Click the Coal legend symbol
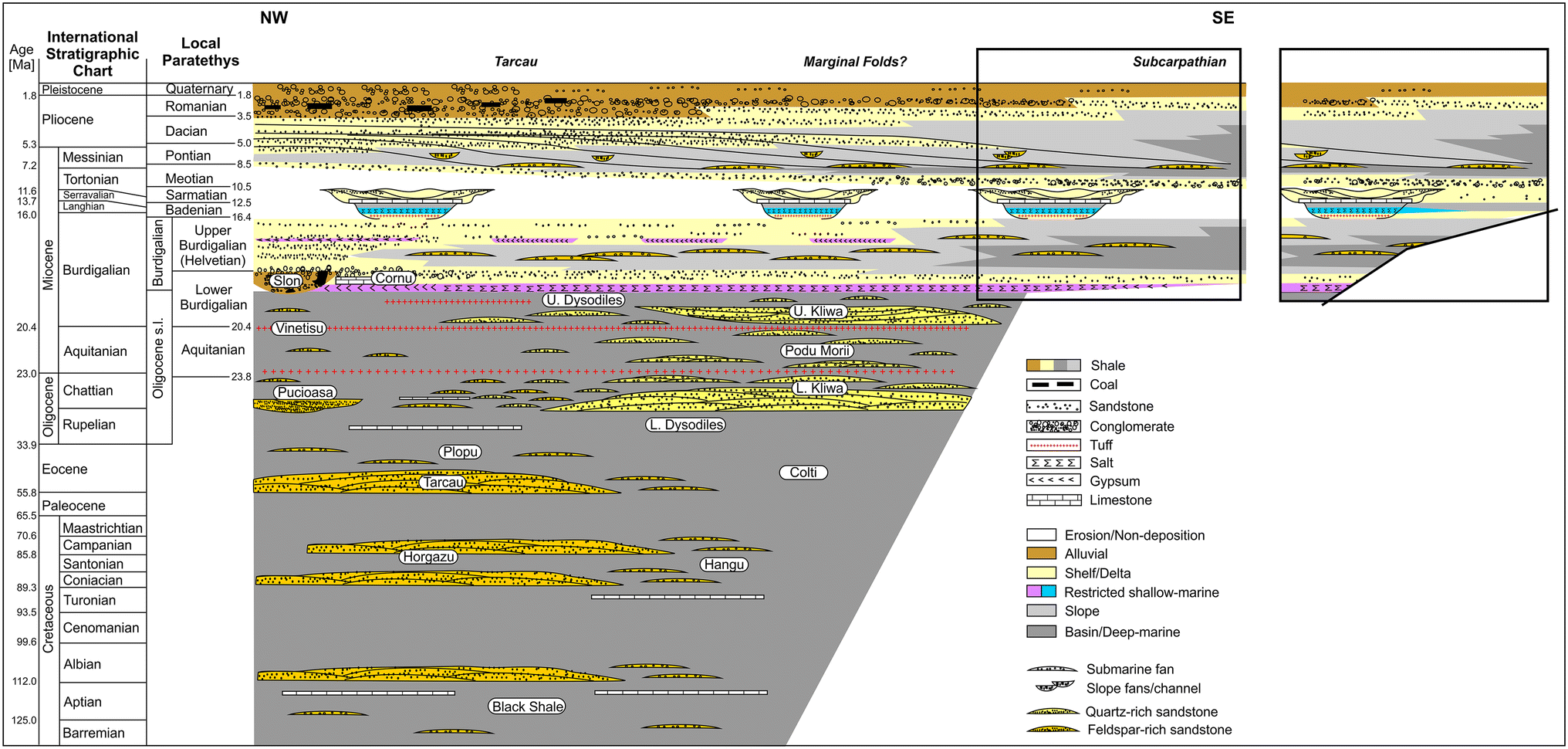The height and width of the screenshot is (749, 1568). coord(1053,385)
